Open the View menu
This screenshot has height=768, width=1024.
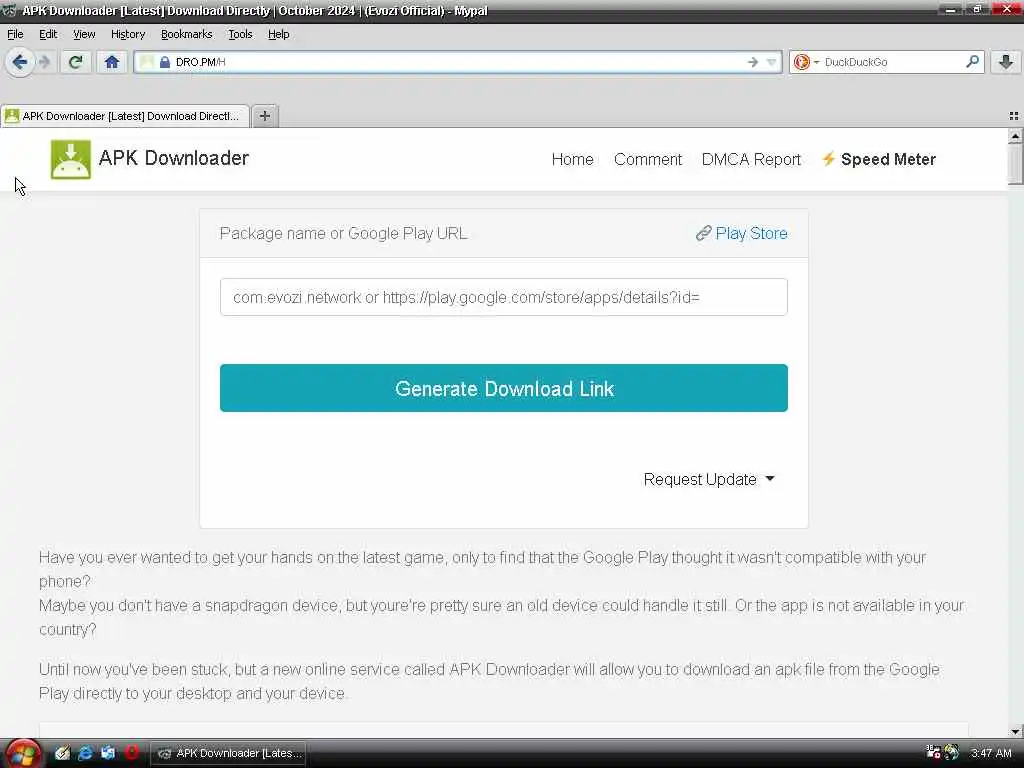tap(84, 34)
